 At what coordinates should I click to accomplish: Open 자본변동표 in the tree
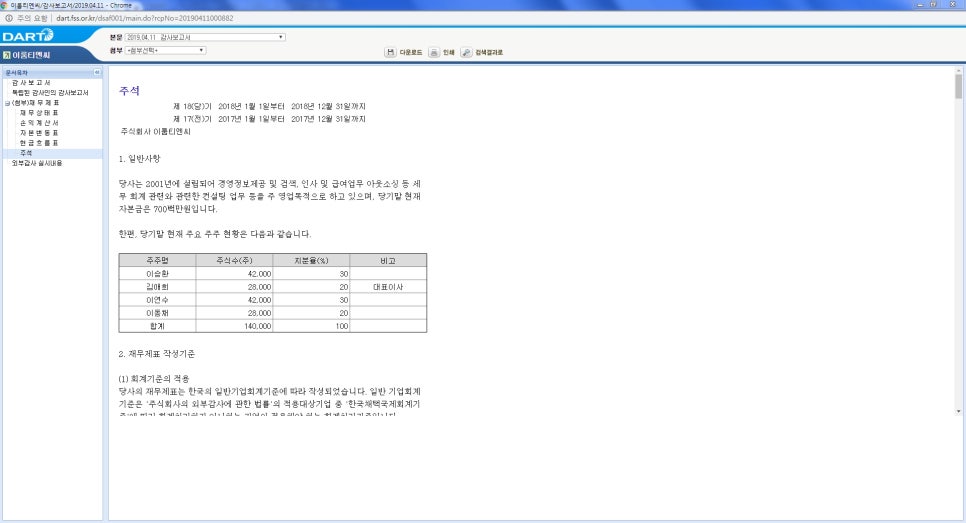click(39, 132)
